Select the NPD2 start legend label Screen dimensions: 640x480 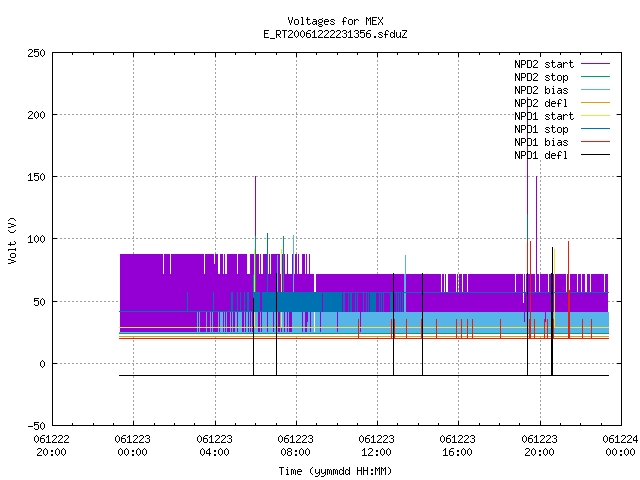click(544, 64)
